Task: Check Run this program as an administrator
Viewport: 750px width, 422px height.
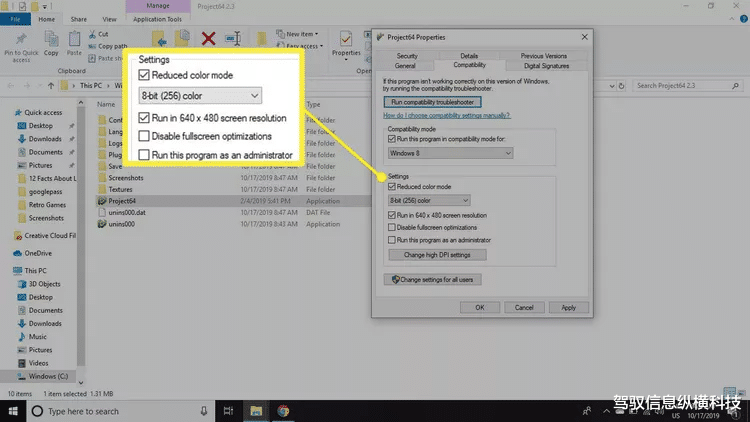Action: click(x=392, y=240)
